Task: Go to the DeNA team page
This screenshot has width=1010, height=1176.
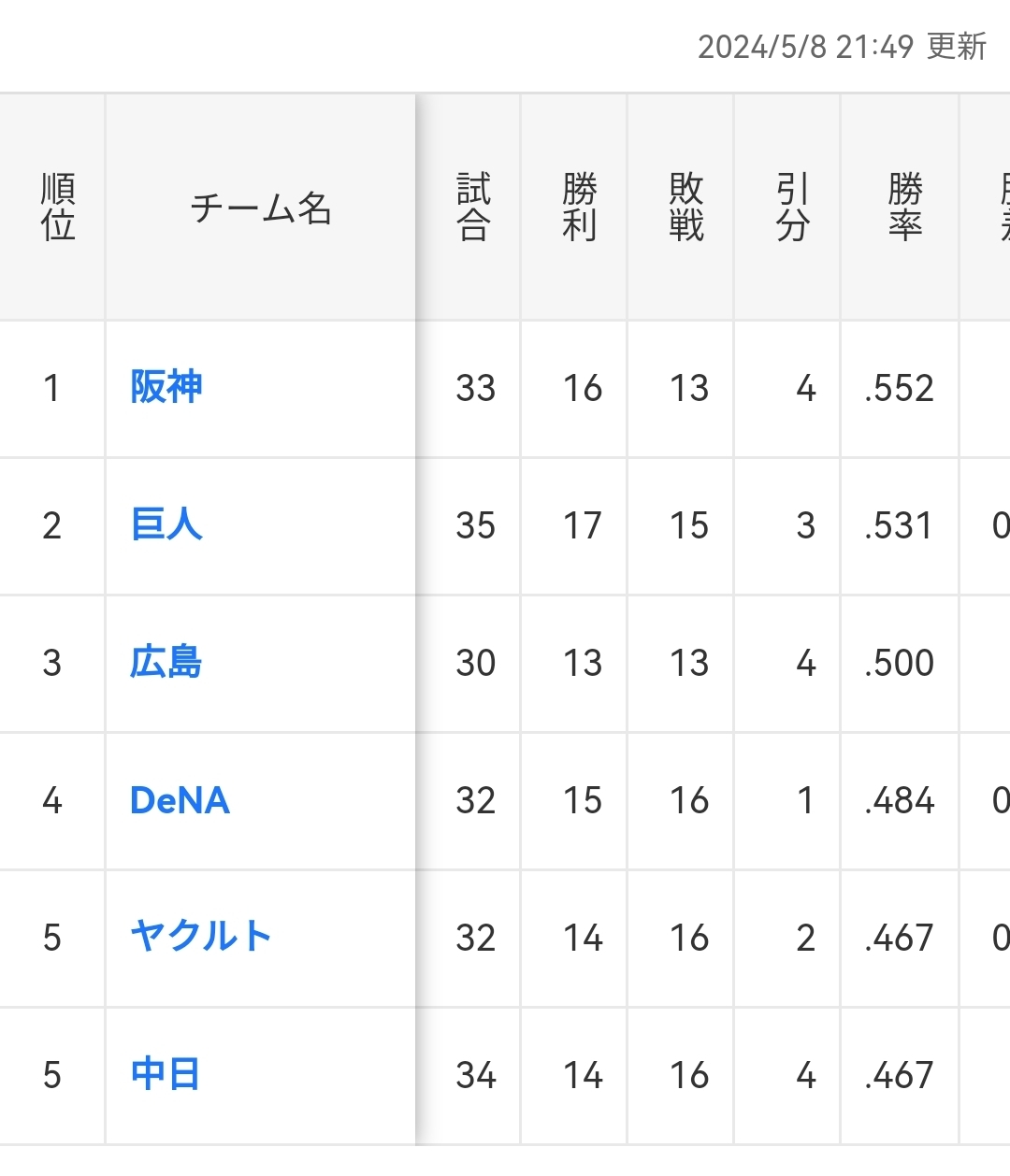Action: click(180, 800)
